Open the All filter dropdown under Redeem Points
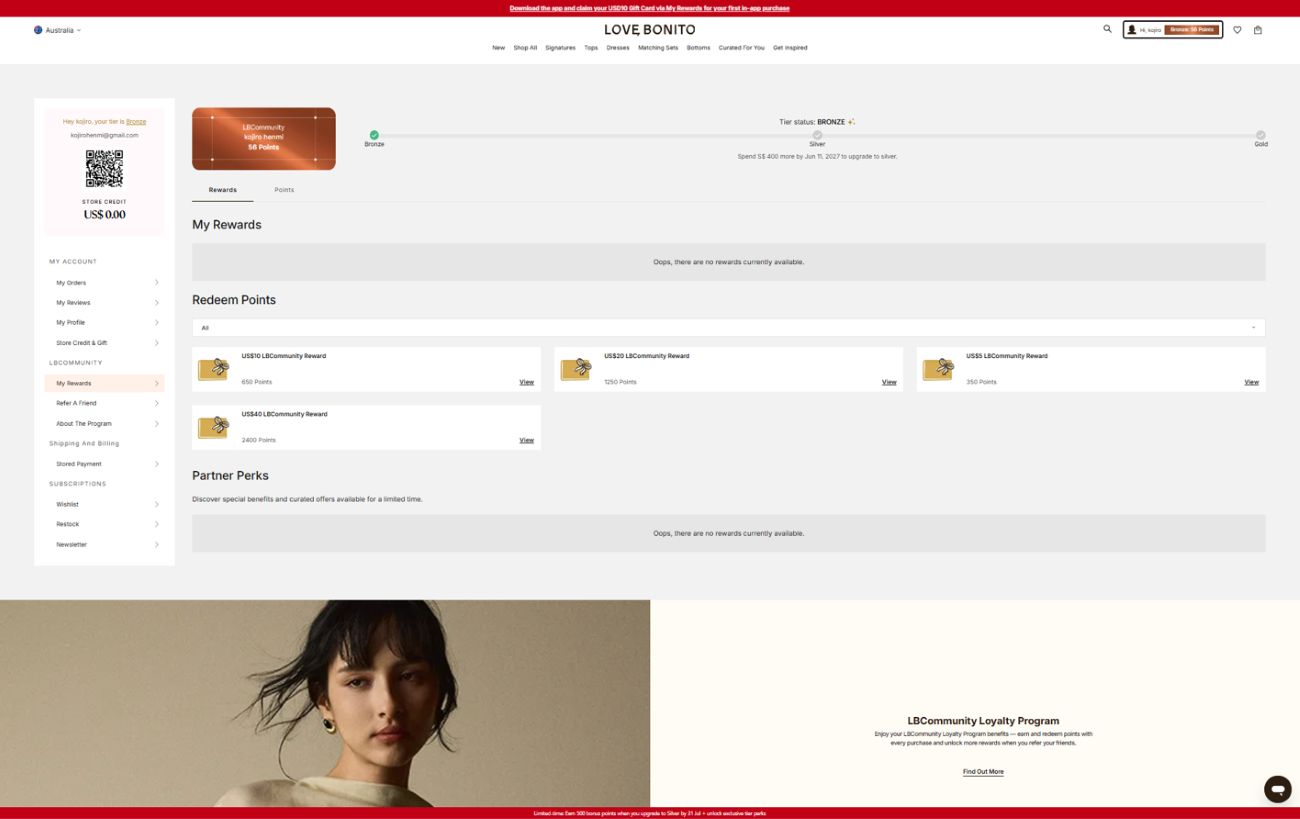 point(728,328)
